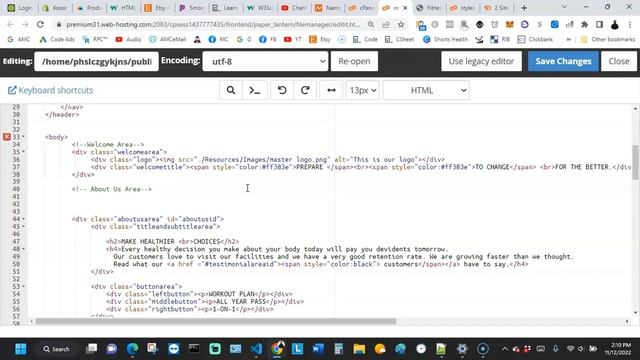This screenshot has height=360, width=640.
Task: Undo the last edit
Action: tap(282, 90)
